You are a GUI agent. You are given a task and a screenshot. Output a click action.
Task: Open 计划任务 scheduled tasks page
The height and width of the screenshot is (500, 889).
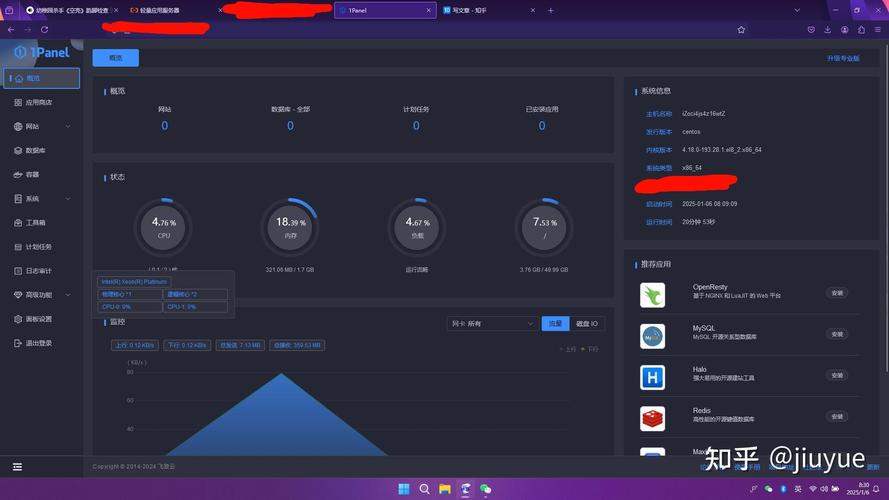point(38,247)
